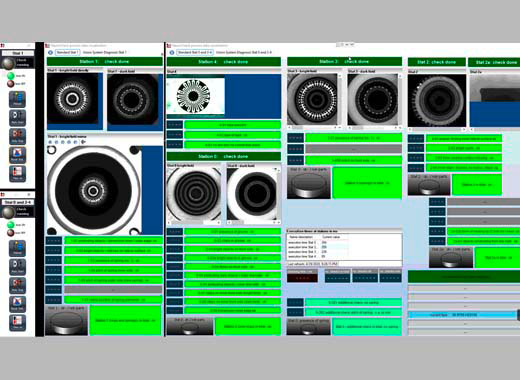Click the Auto Start icon in Stat 1 sidebar
Screen dimensions: 520x380
(17, 118)
